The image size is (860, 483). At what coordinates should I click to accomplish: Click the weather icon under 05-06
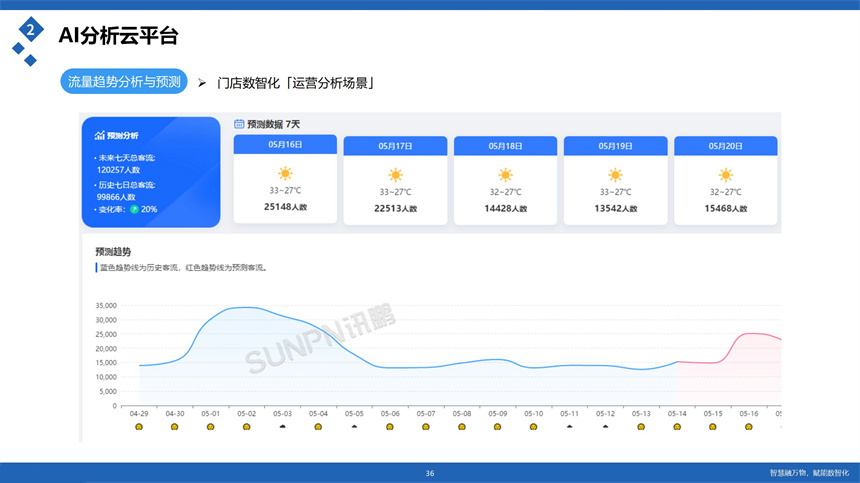[x=390, y=427]
